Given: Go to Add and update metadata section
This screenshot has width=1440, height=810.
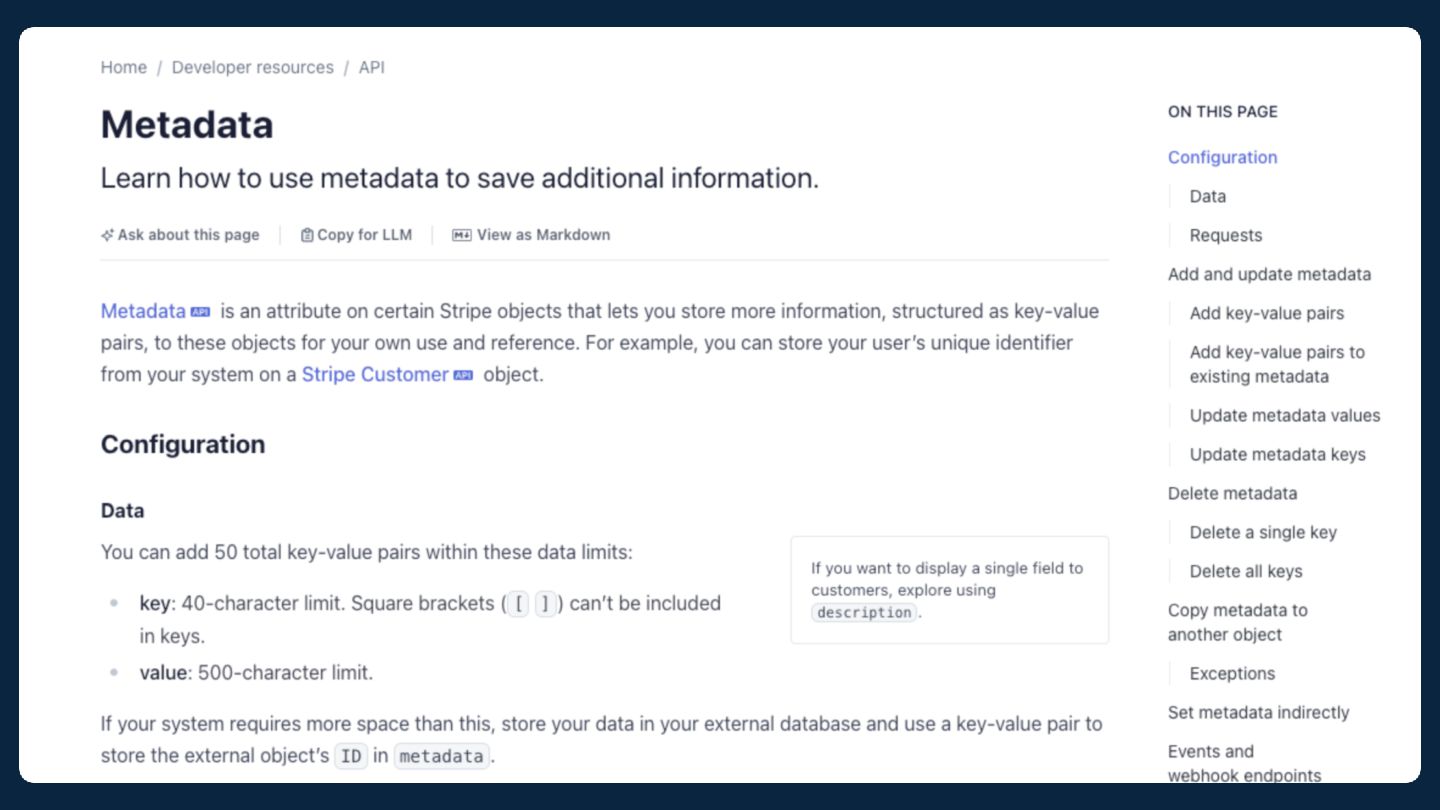Looking at the screenshot, I should [x=1269, y=274].
